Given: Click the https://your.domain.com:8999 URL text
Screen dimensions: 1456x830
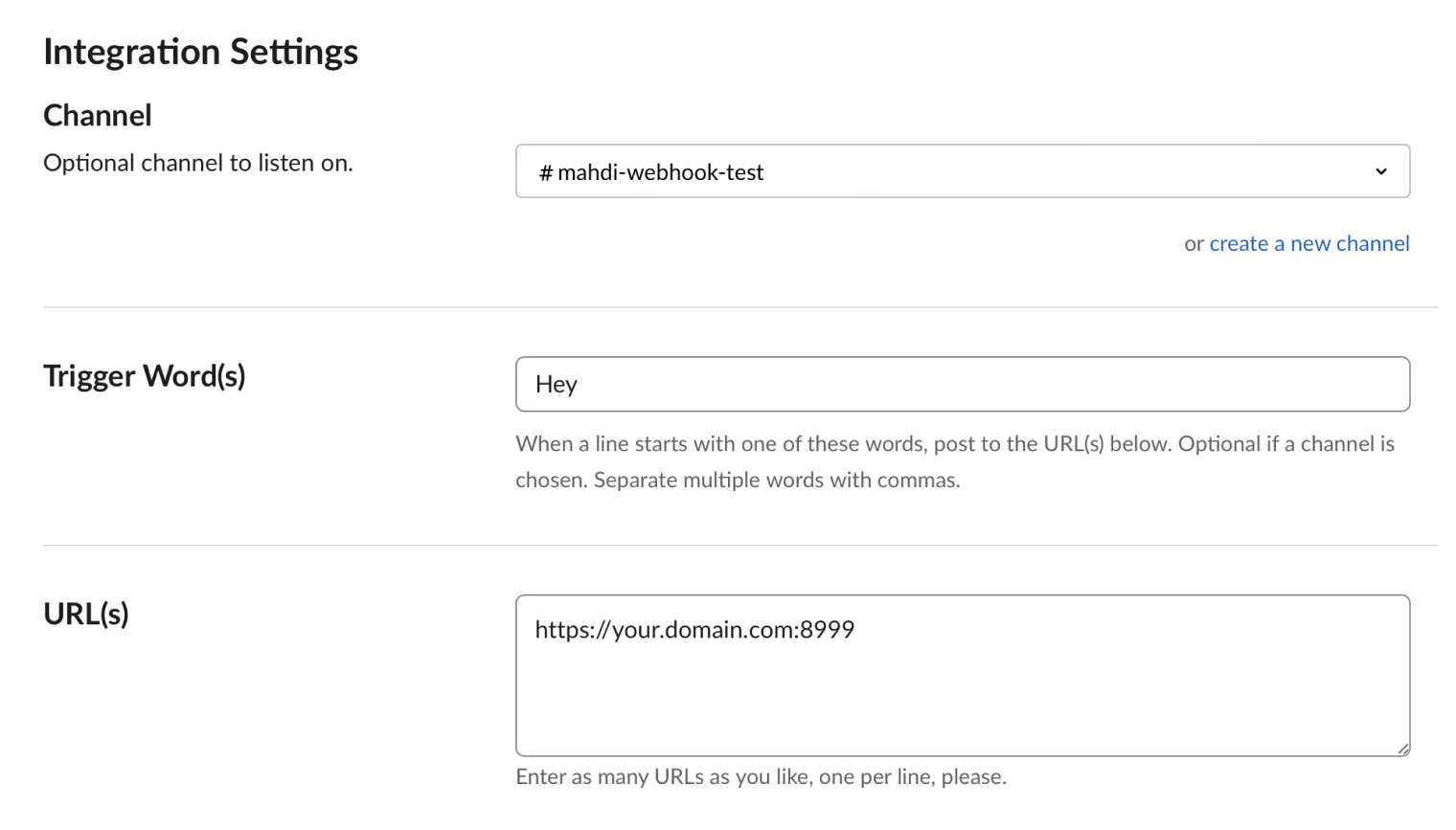Looking at the screenshot, I should point(694,630).
